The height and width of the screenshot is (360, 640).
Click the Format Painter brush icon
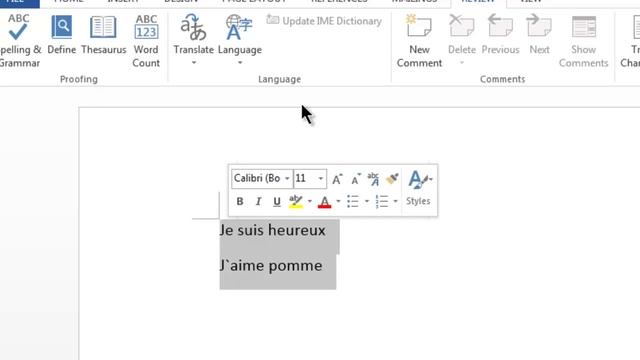click(x=392, y=179)
